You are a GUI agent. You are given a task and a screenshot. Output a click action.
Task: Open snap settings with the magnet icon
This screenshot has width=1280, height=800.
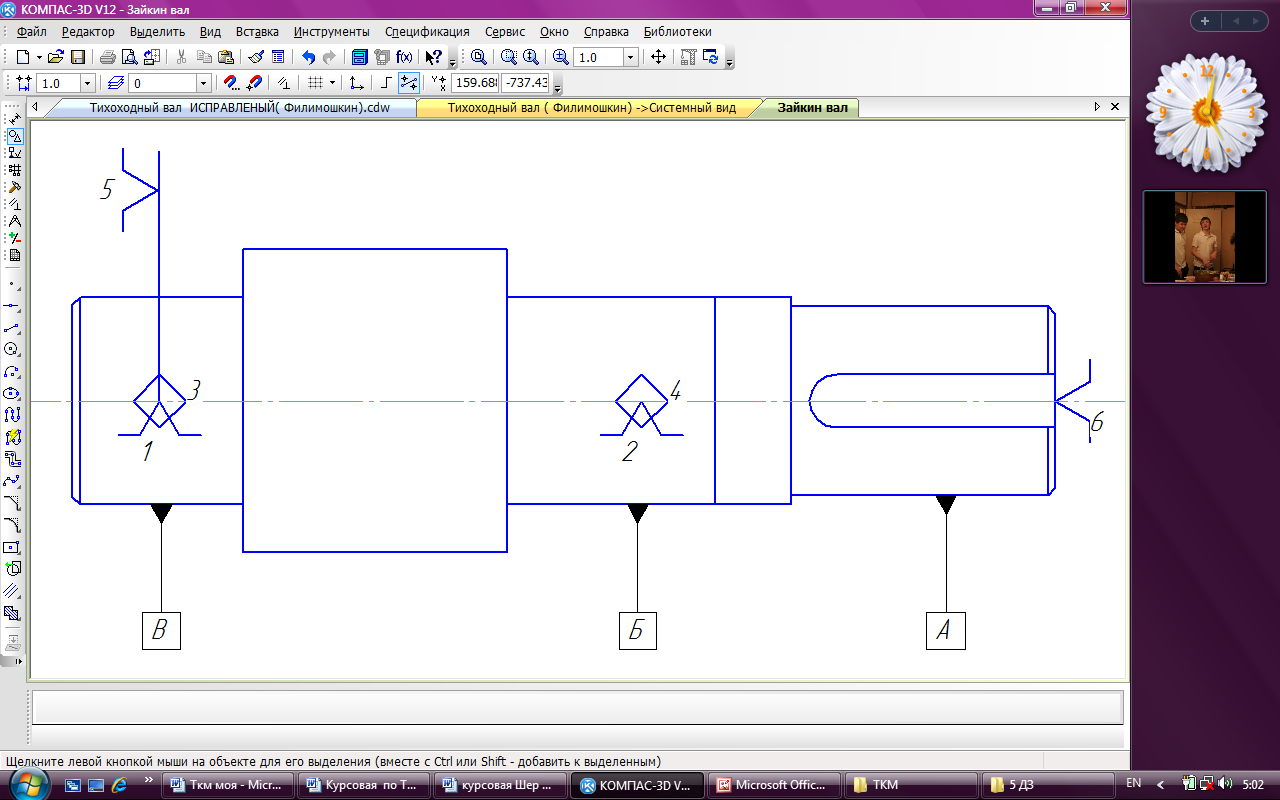point(232,83)
